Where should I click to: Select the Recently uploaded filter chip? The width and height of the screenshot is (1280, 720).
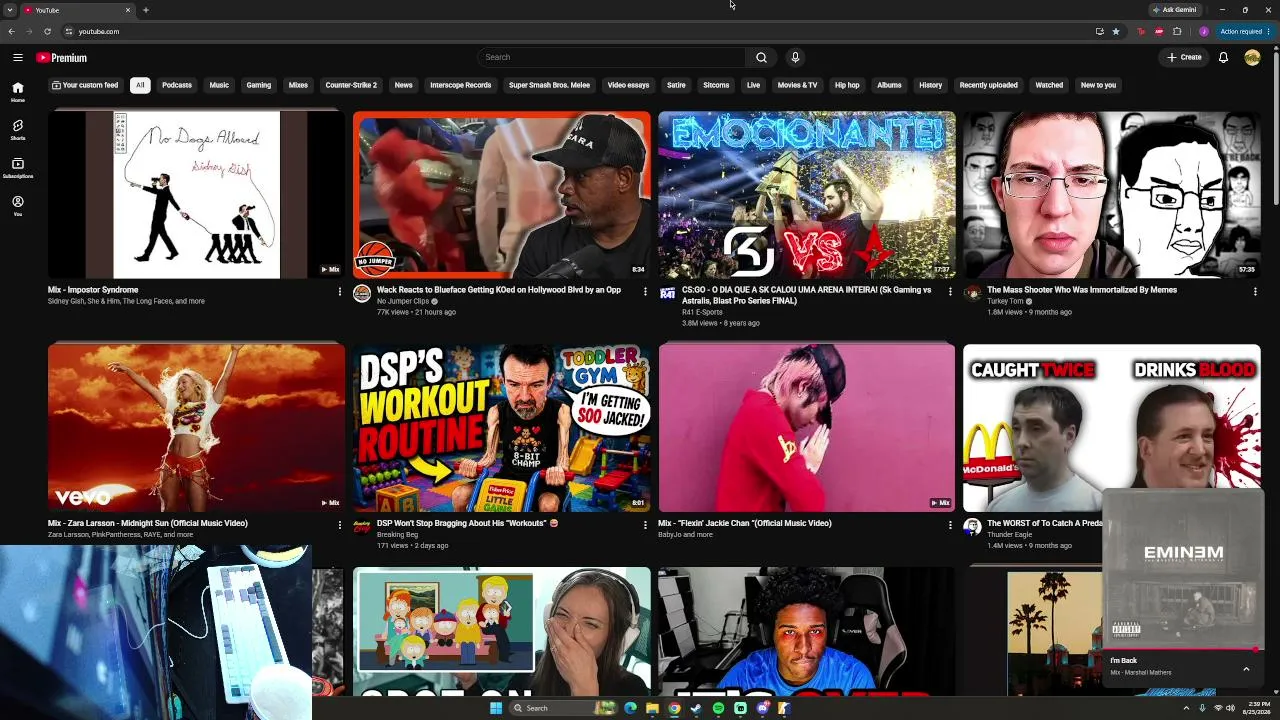pyautogui.click(x=989, y=85)
